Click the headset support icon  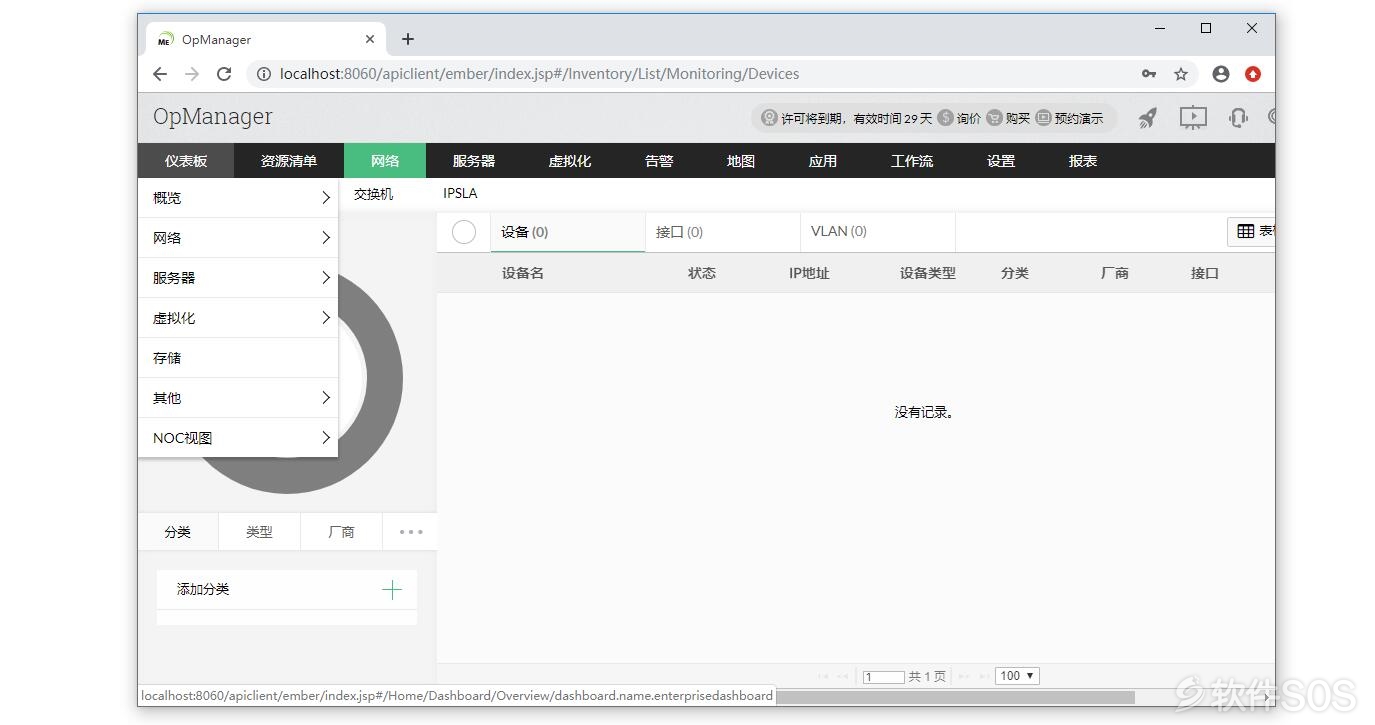(1238, 118)
